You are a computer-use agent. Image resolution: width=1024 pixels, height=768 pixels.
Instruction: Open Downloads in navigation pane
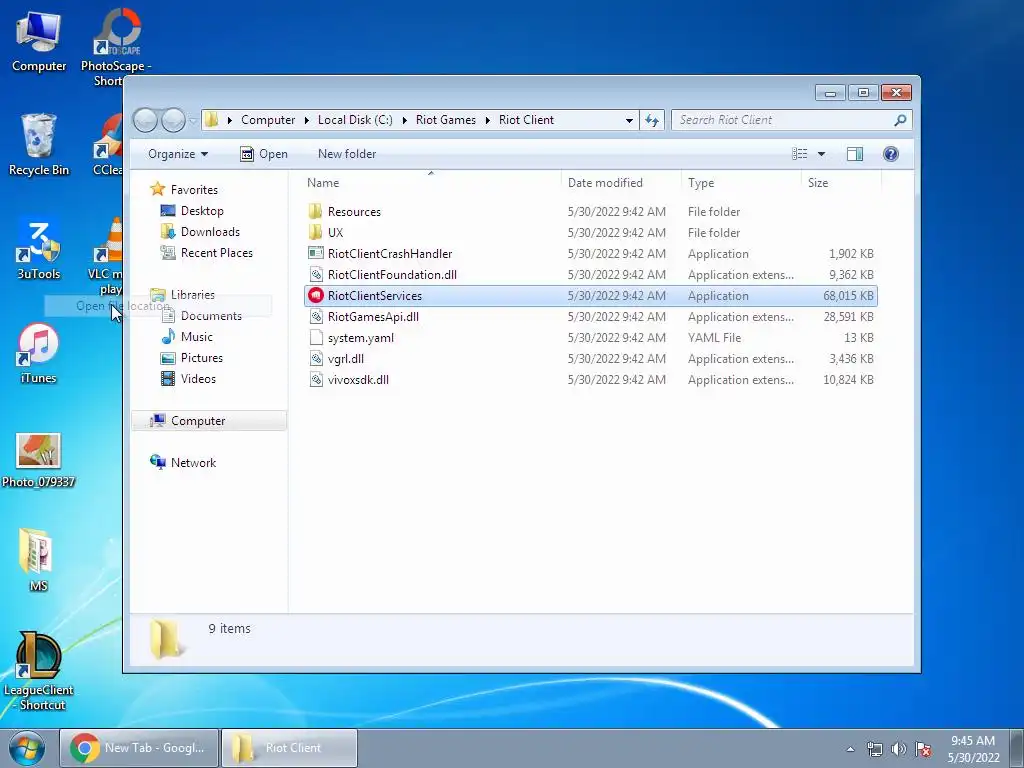point(210,232)
